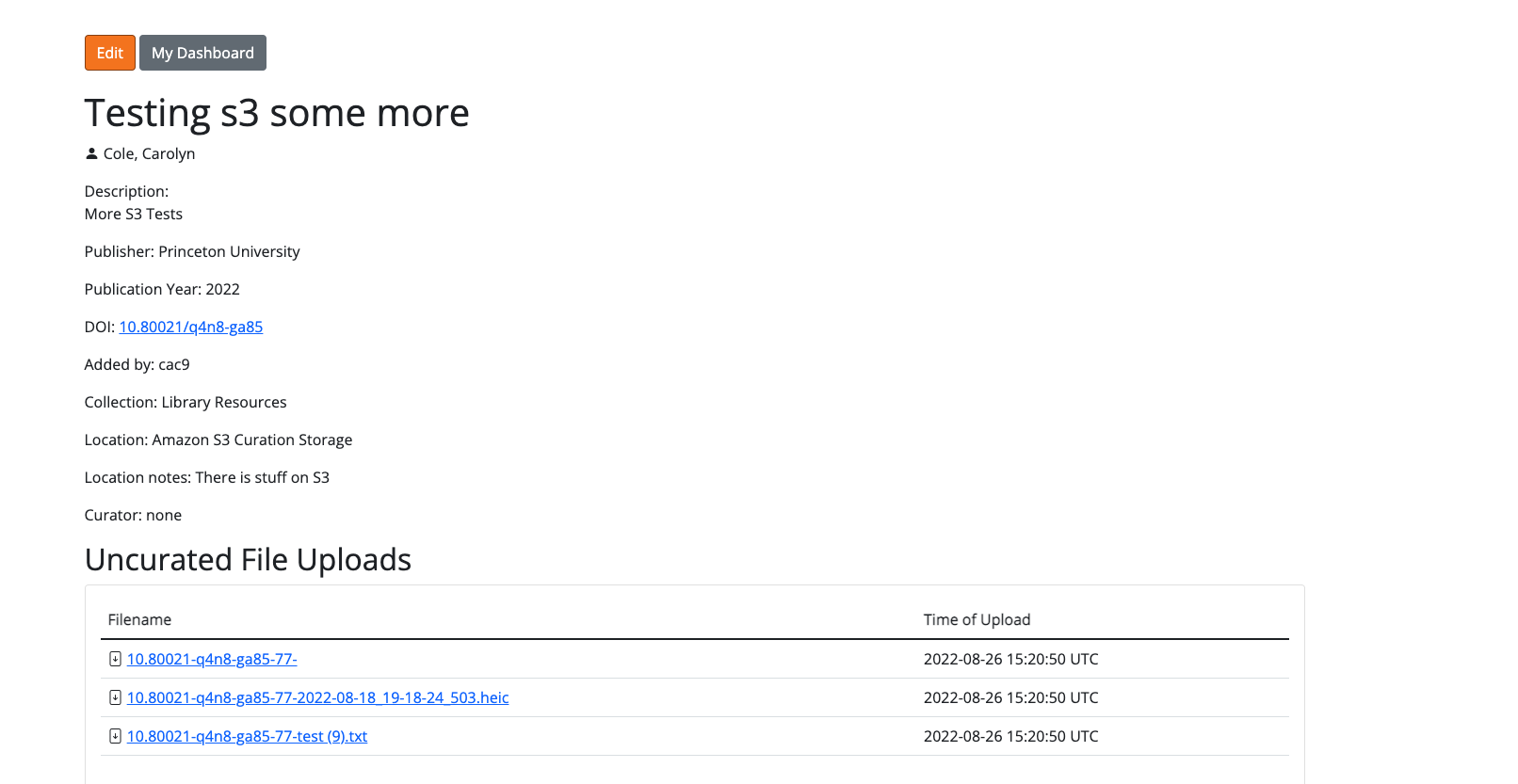1518x784 pixels.
Task: Click the Edit button
Action: 109,53
